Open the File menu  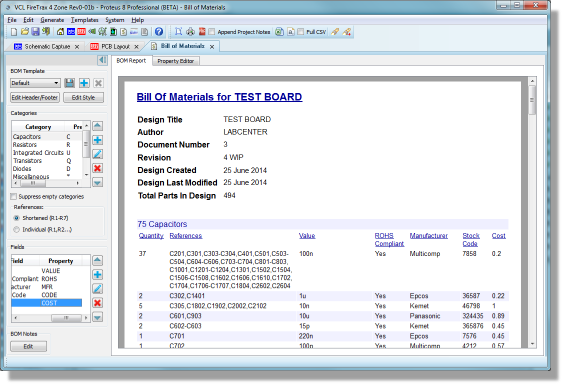point(12,20)
